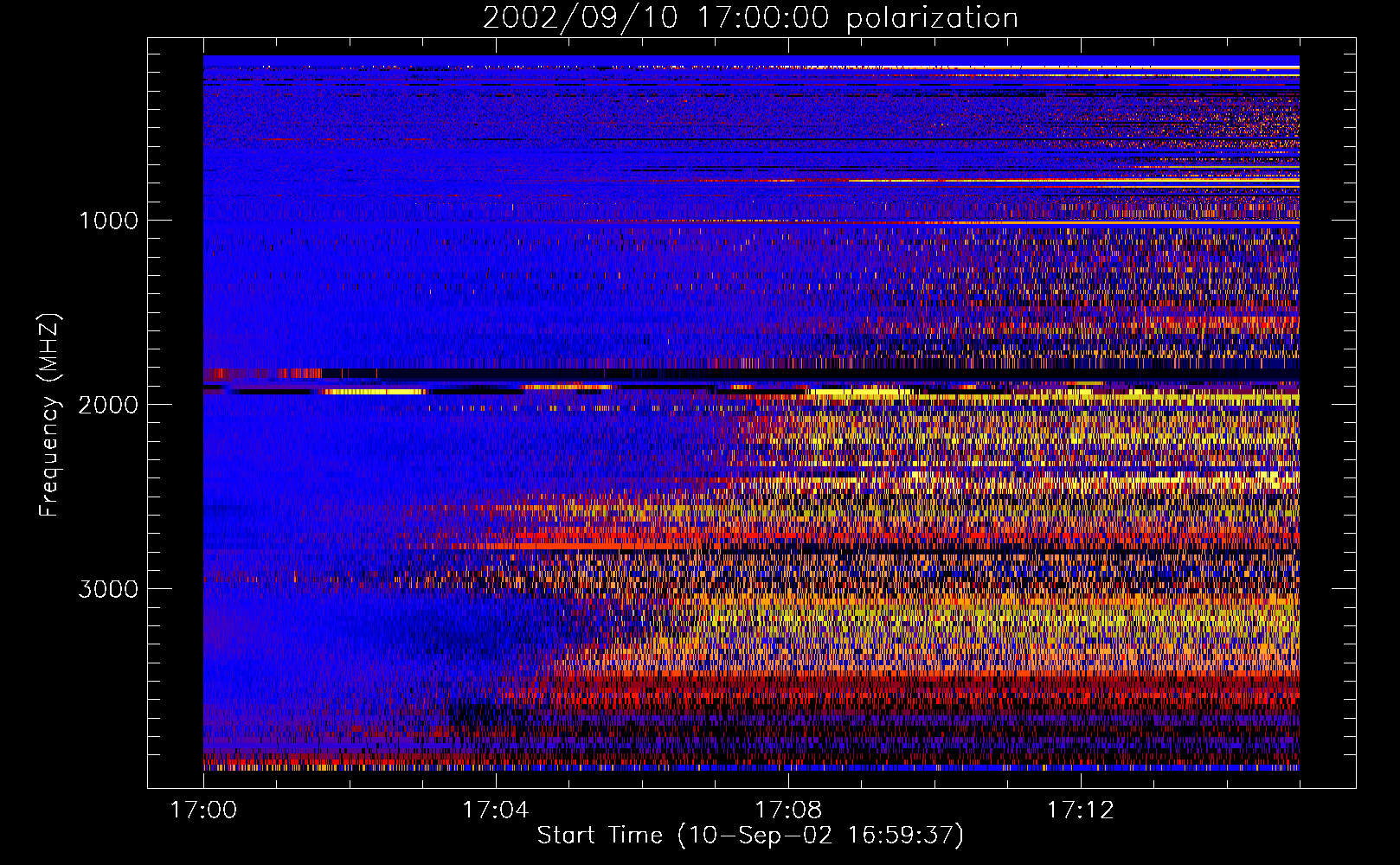Click the 'Frequency (MHZ)' axis label
Screen dimensions: 1400x865
coord(48,415)
